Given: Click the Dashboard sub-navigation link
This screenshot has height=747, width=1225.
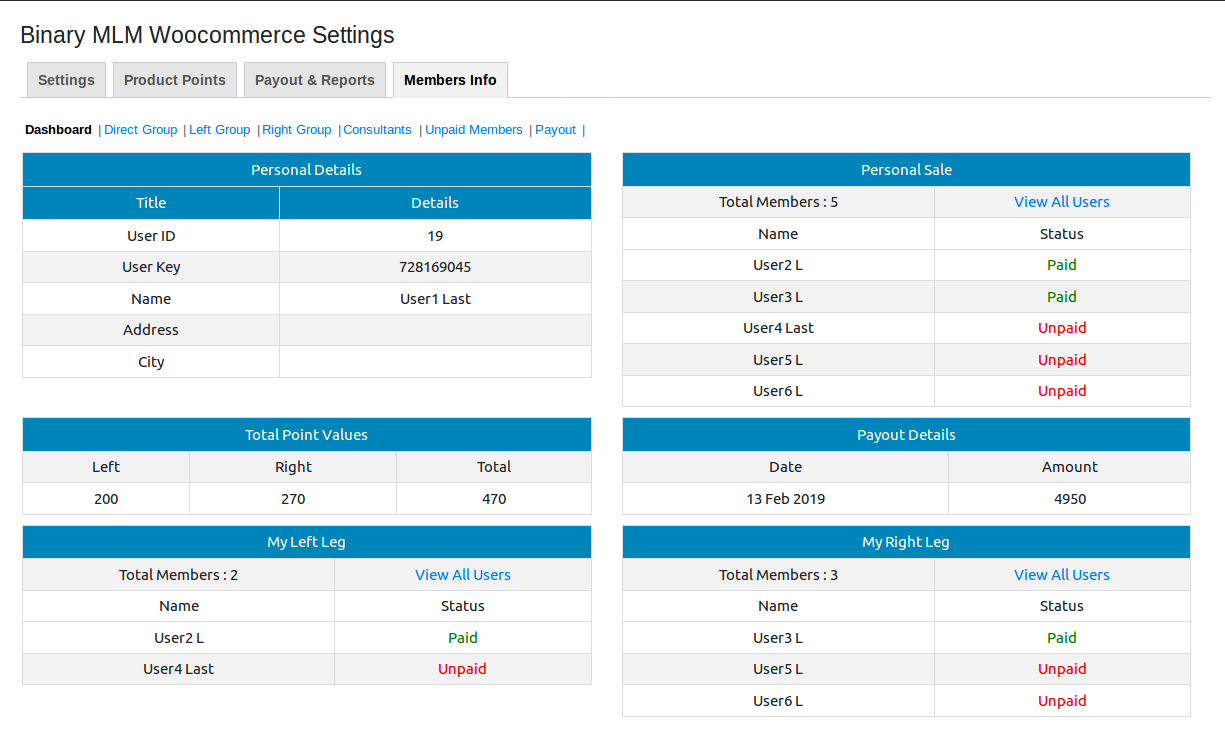Looking at the screenshot, I should tap(58, 130).
